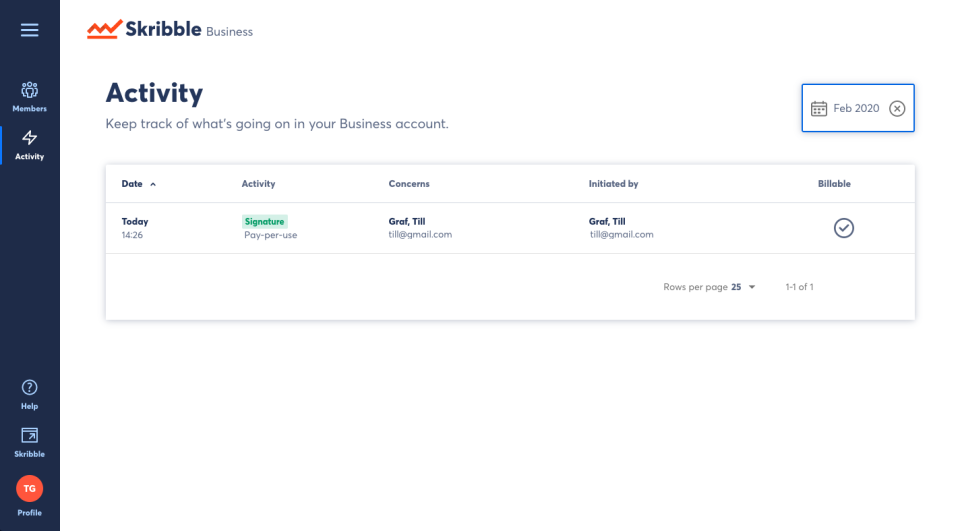The width and height of the screenshot is (960, 531).
Task: Toggle the Billable checkmark circle
Action: click(x=844, y=228)
